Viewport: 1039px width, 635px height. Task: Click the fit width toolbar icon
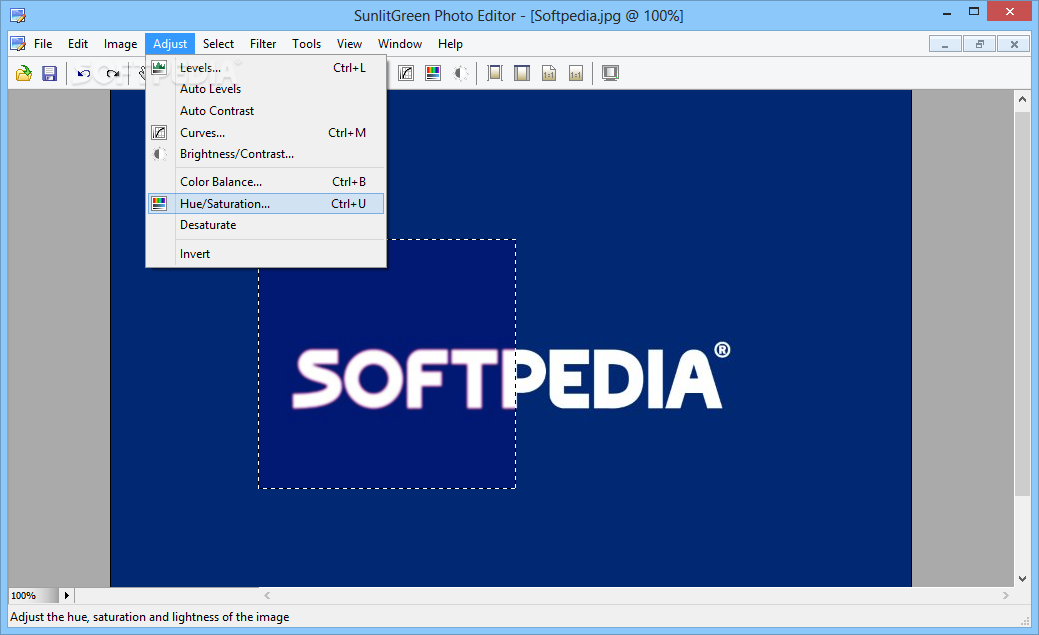pos(495,73)
